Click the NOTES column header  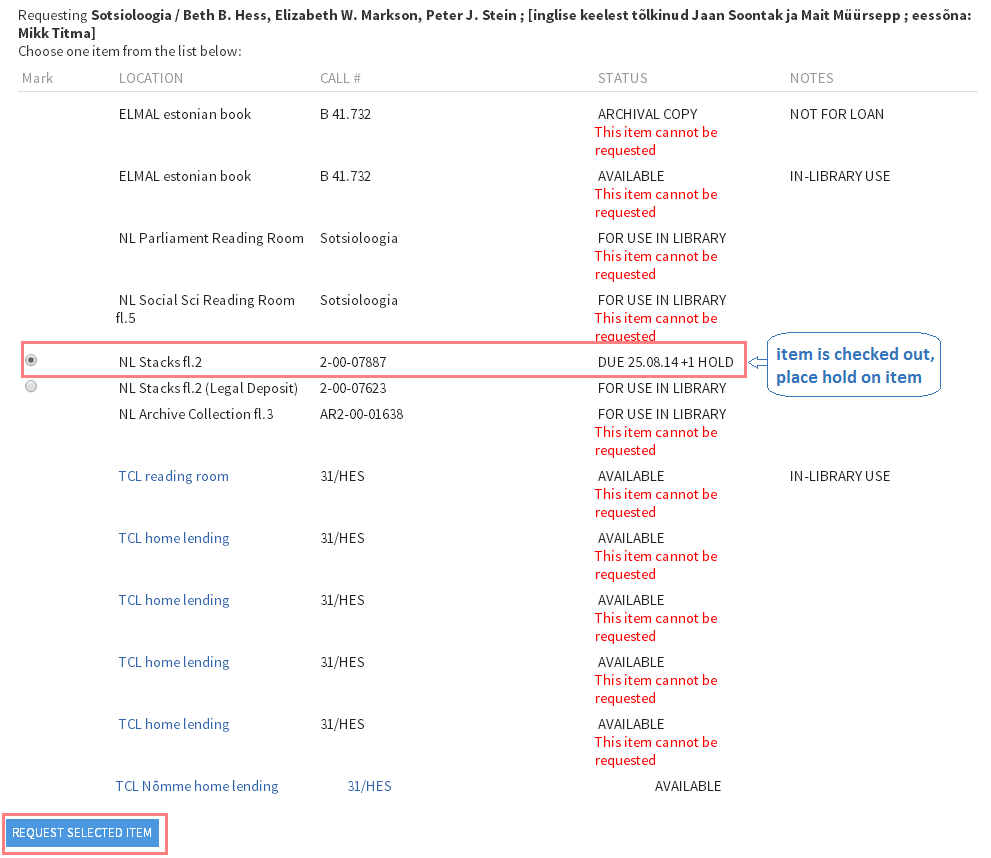coord(812,78)
